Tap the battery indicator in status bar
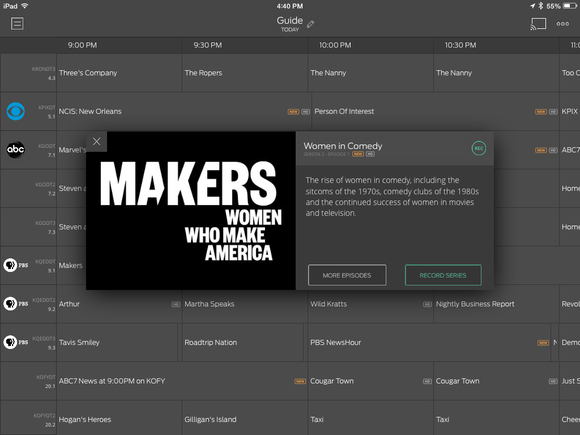Image resolution: width=580 pixels, height=435 pixels. (570, 6)
